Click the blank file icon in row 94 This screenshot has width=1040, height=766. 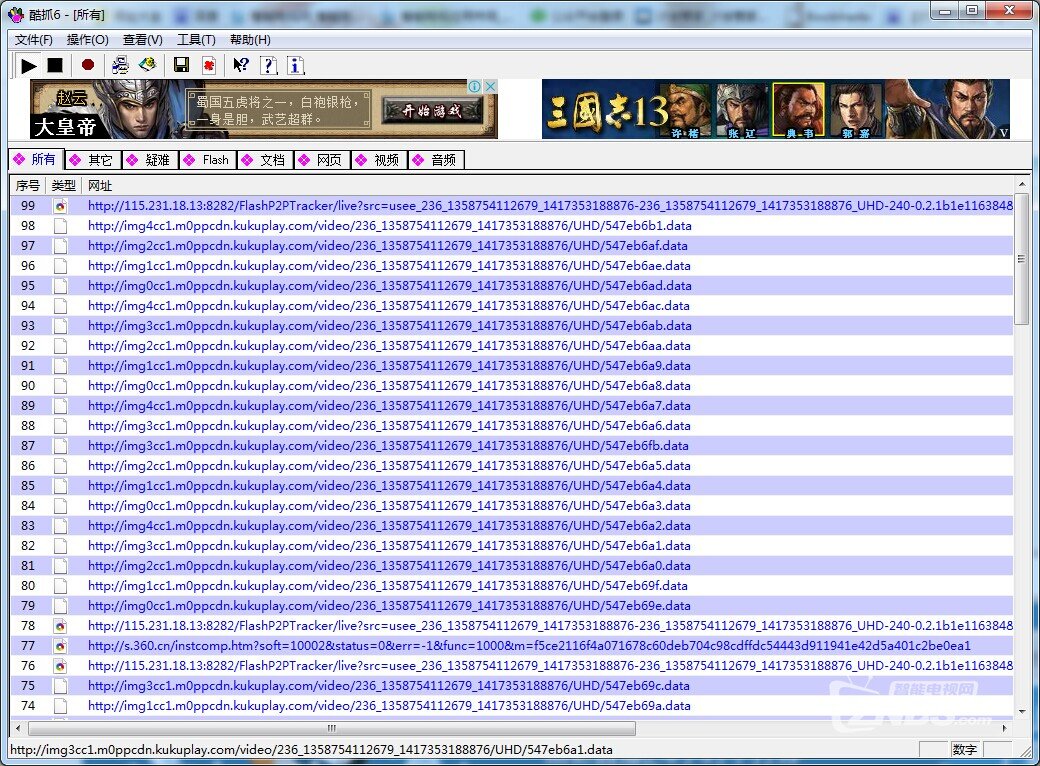[60, 306]
